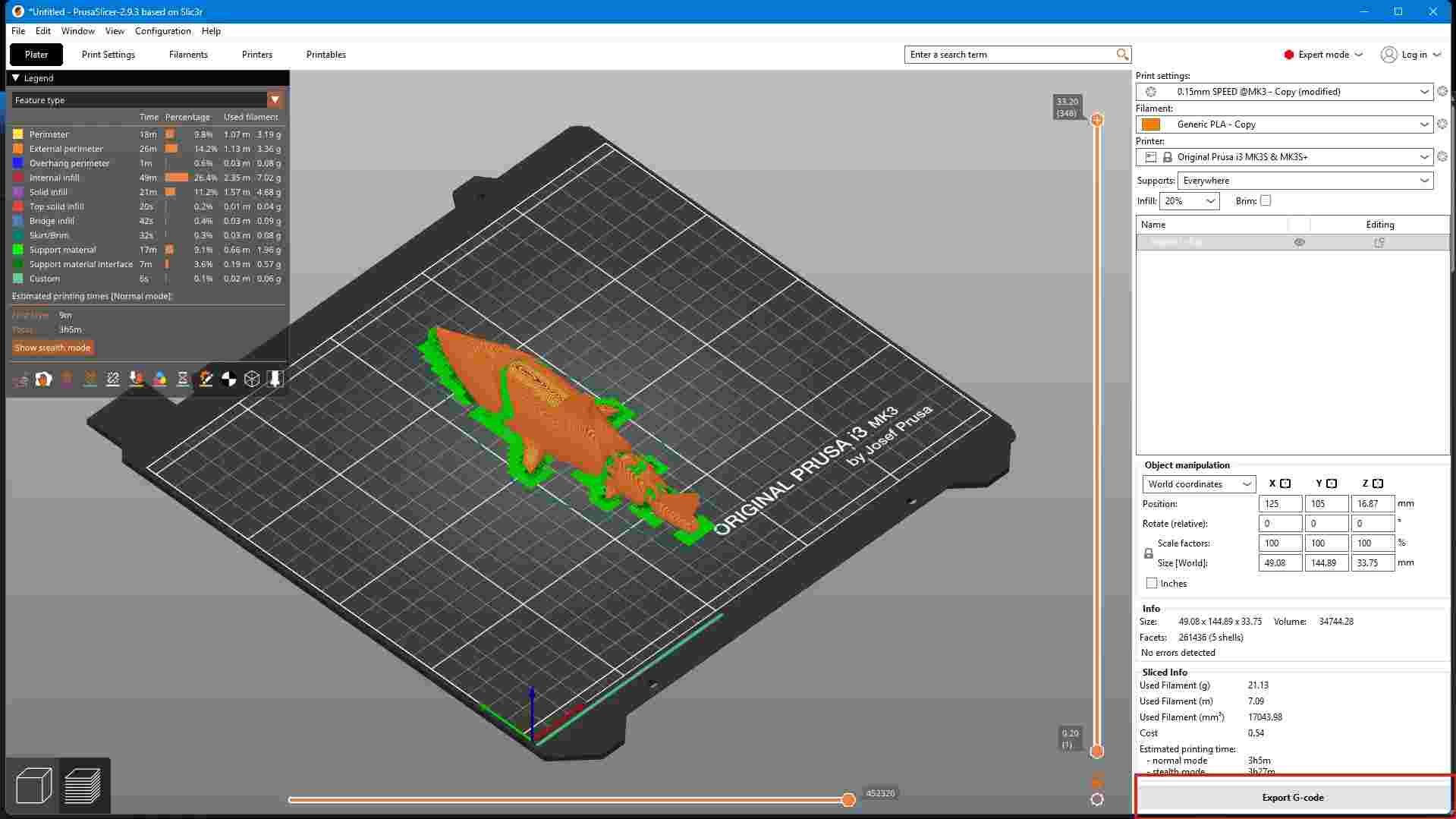Viewport: 1456px width, 819px height.
Task: Toggle Tool changes visibility icon
Action: point(137,379)
